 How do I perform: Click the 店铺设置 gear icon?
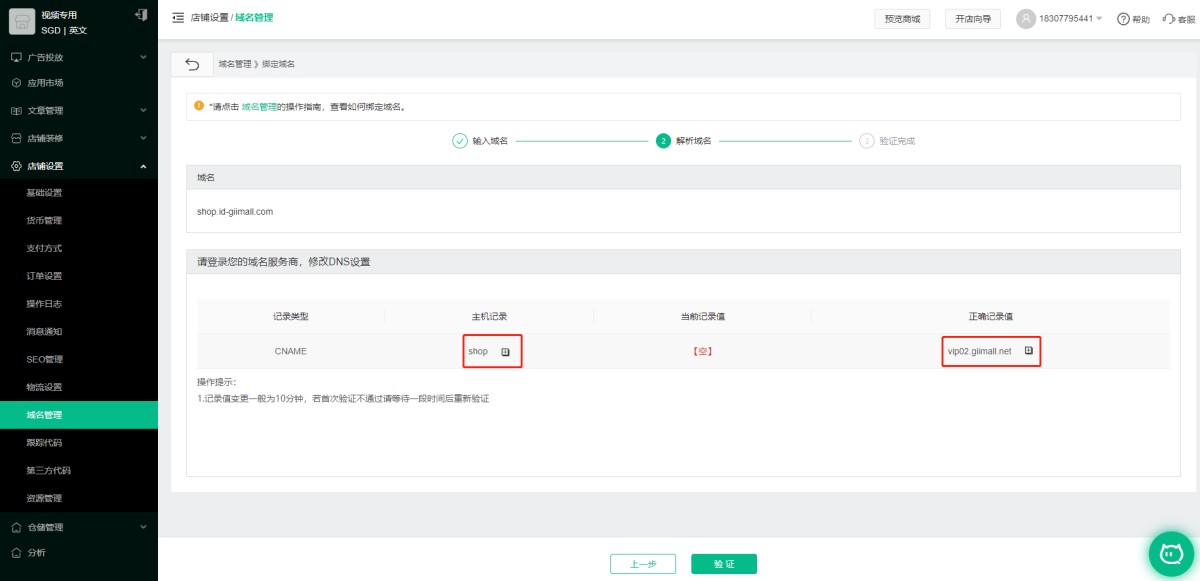[16, 166]
